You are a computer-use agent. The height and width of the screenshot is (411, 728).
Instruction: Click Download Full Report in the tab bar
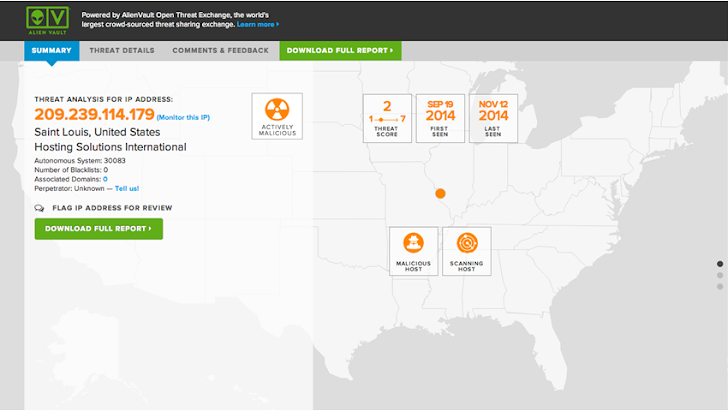(339, 50)
